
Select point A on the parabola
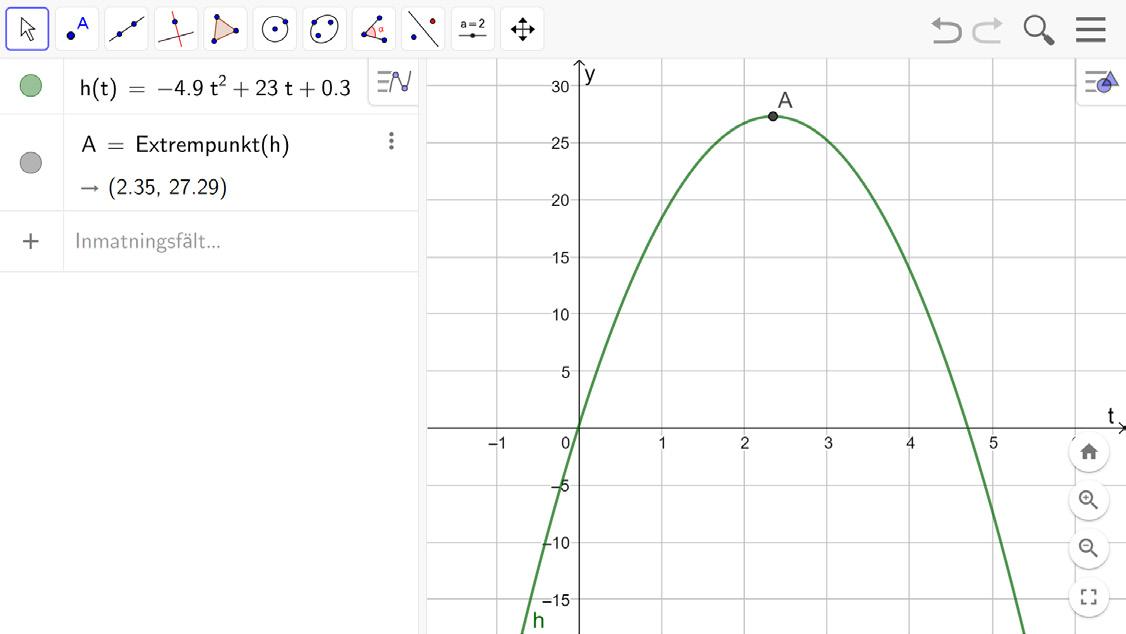[773, 116]
